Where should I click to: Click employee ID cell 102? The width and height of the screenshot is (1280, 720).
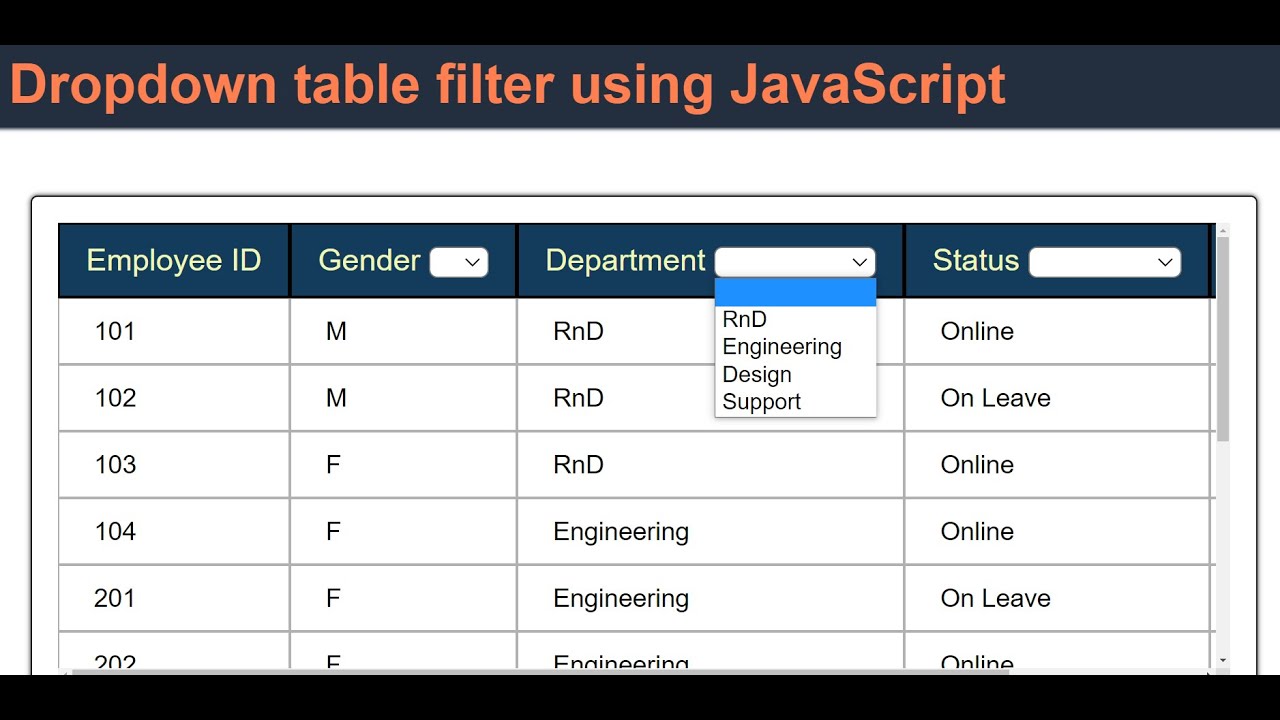(x=174, y=398)
